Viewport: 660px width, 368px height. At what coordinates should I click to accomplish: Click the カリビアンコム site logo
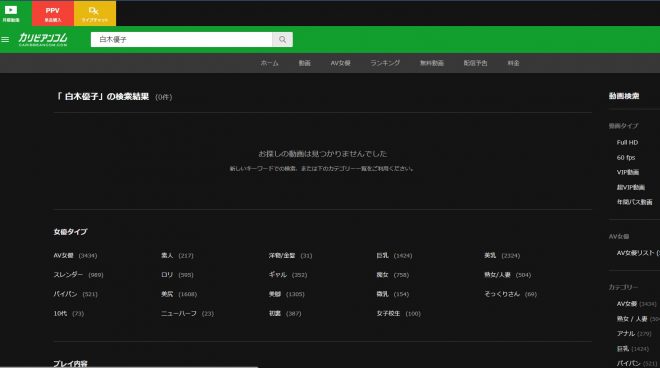pos(43,40)
